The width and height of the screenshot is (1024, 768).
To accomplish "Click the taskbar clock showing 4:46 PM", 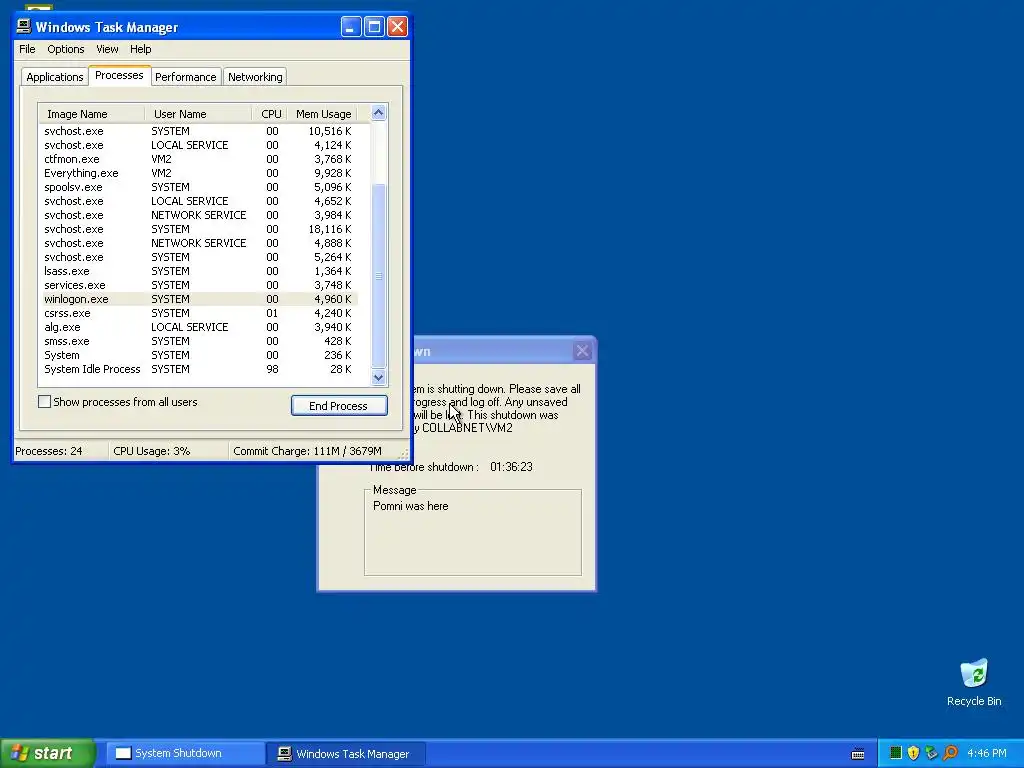I will coord(986,754).
